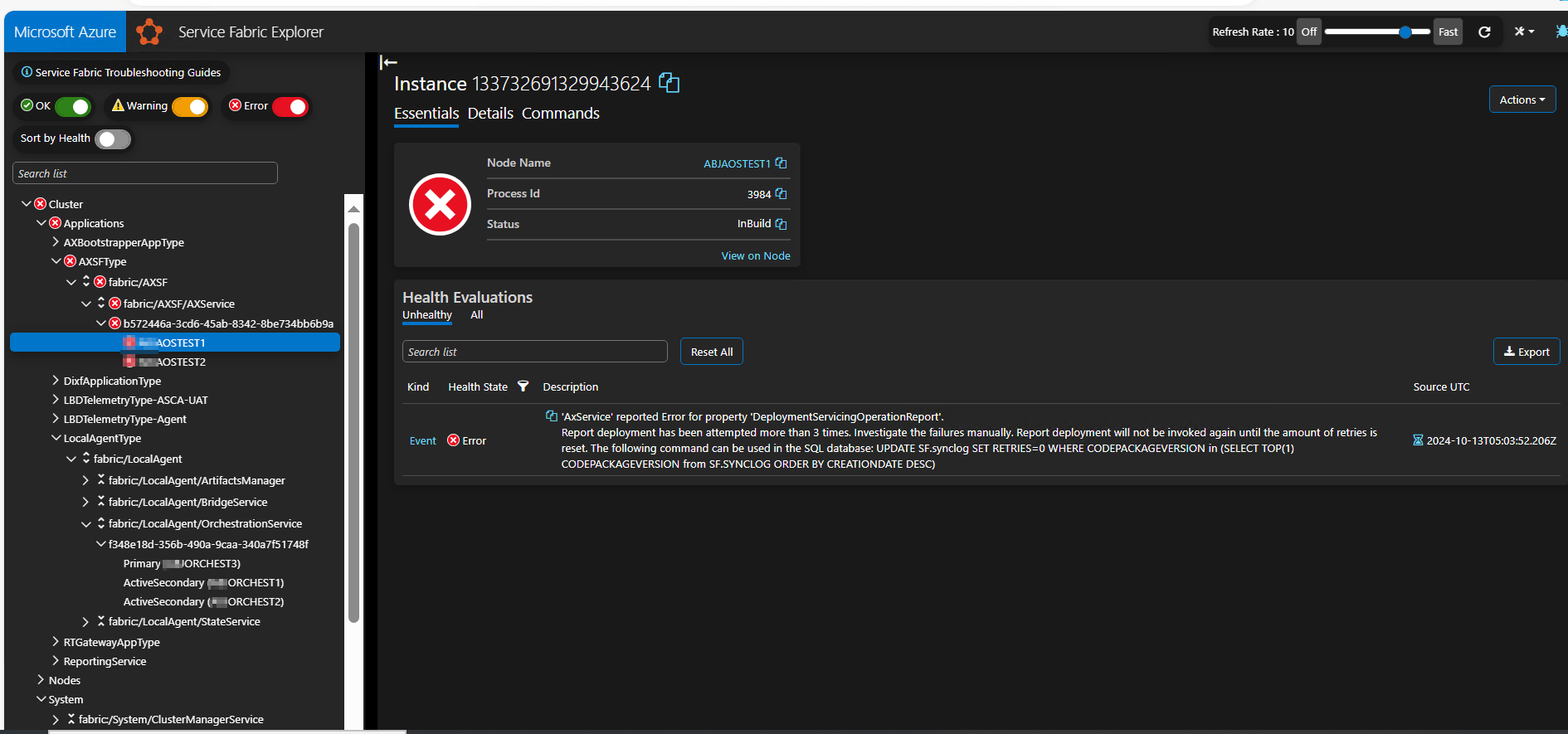Click the Cluster error health icon
This screenshot has width=1568, height=734.
click(x=40, y=204)
